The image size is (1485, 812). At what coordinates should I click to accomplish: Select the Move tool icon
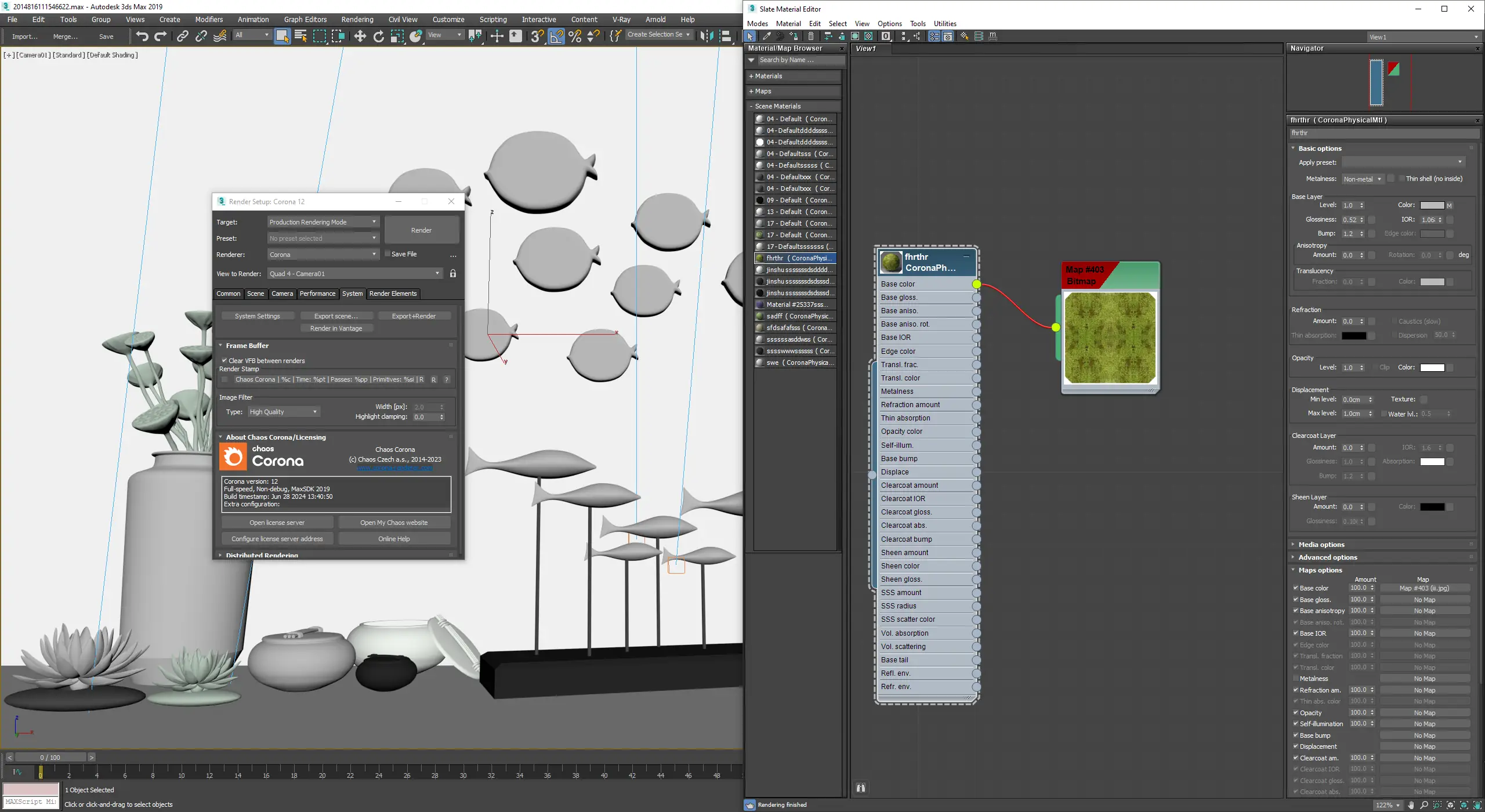[x=360, y=36]
